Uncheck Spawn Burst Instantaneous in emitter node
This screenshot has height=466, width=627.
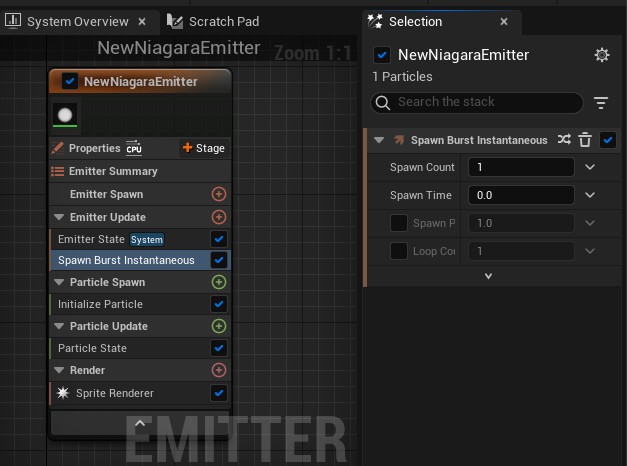coord(219,260)
